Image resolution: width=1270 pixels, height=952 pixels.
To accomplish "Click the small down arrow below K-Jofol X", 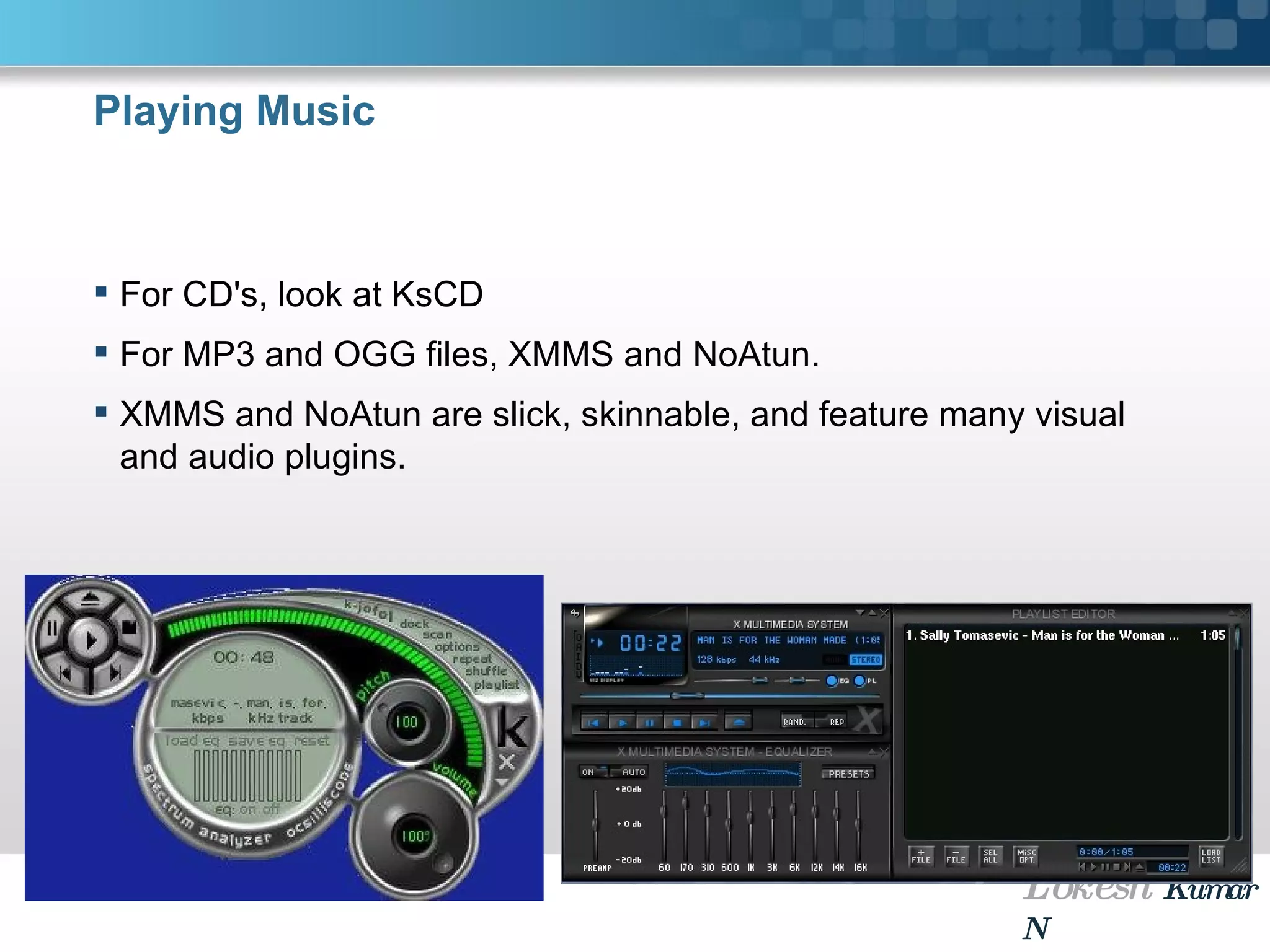I will tap(500, 782).
